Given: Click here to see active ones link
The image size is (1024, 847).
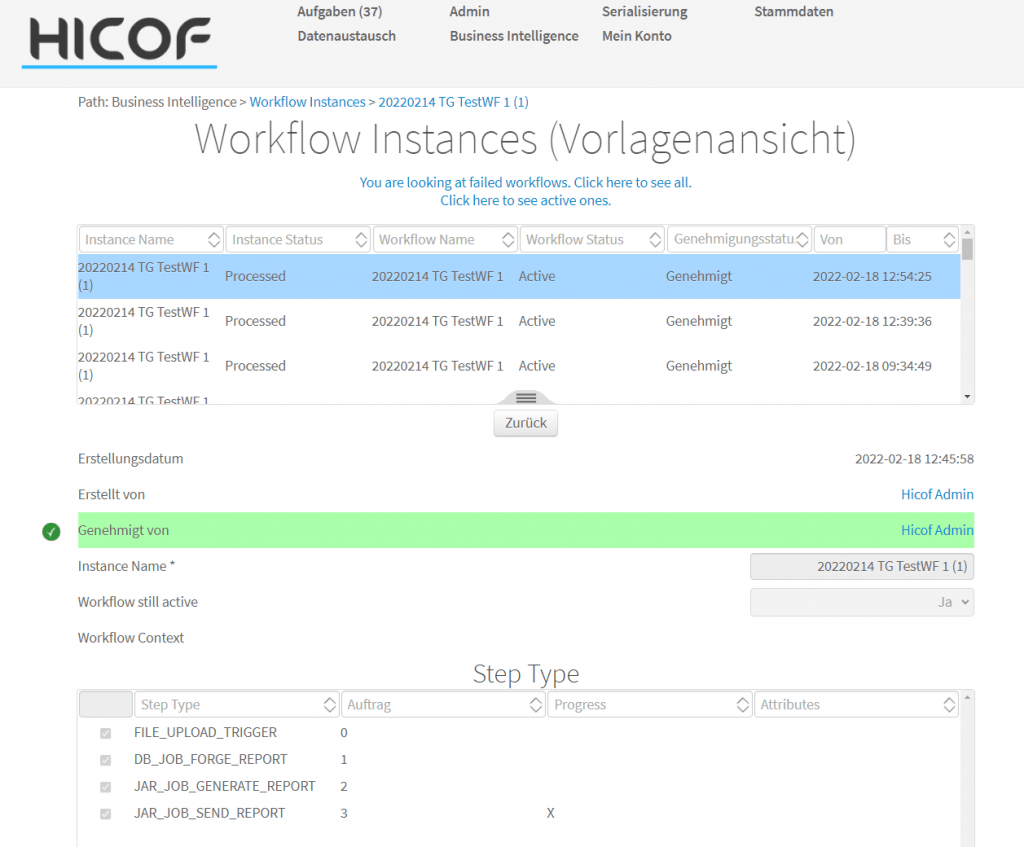Looking at the screenshot, I should (x=526, y=200).
